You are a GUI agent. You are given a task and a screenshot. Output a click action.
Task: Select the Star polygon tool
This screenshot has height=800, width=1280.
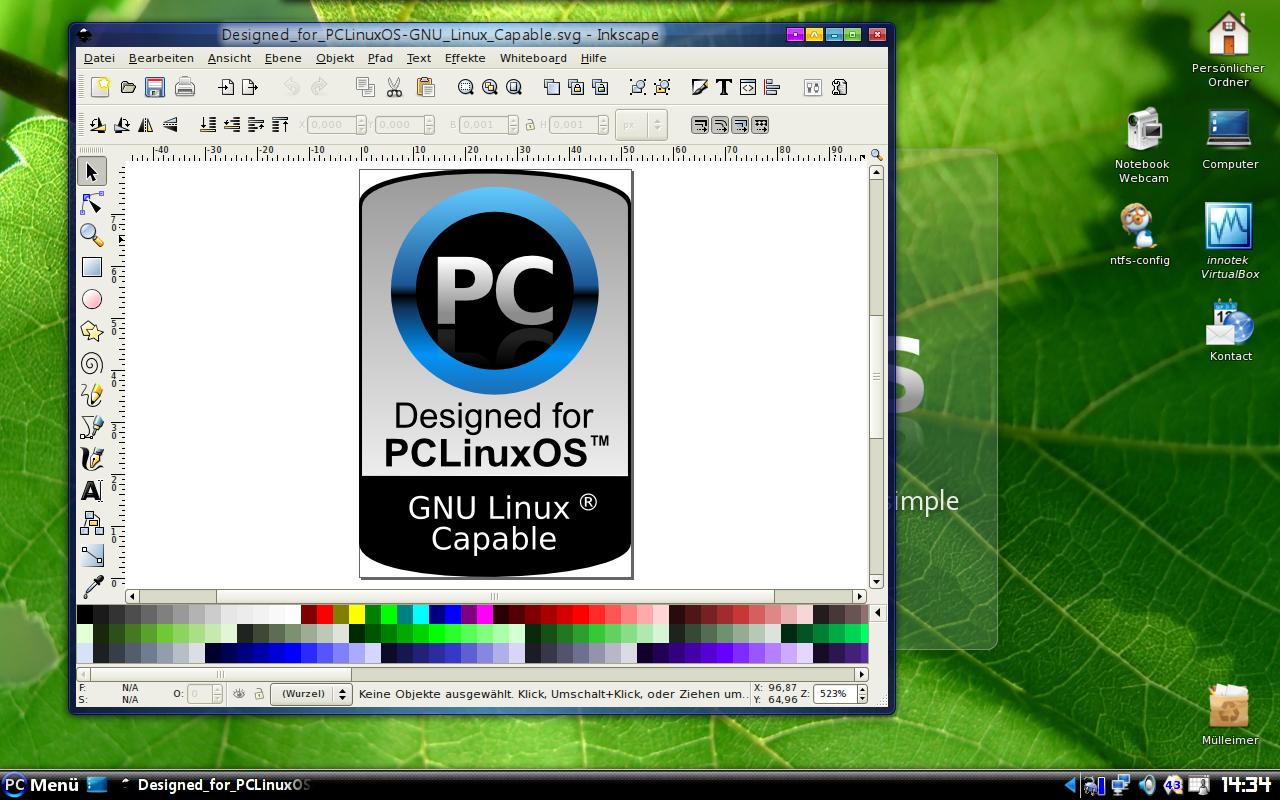[92, 331]
